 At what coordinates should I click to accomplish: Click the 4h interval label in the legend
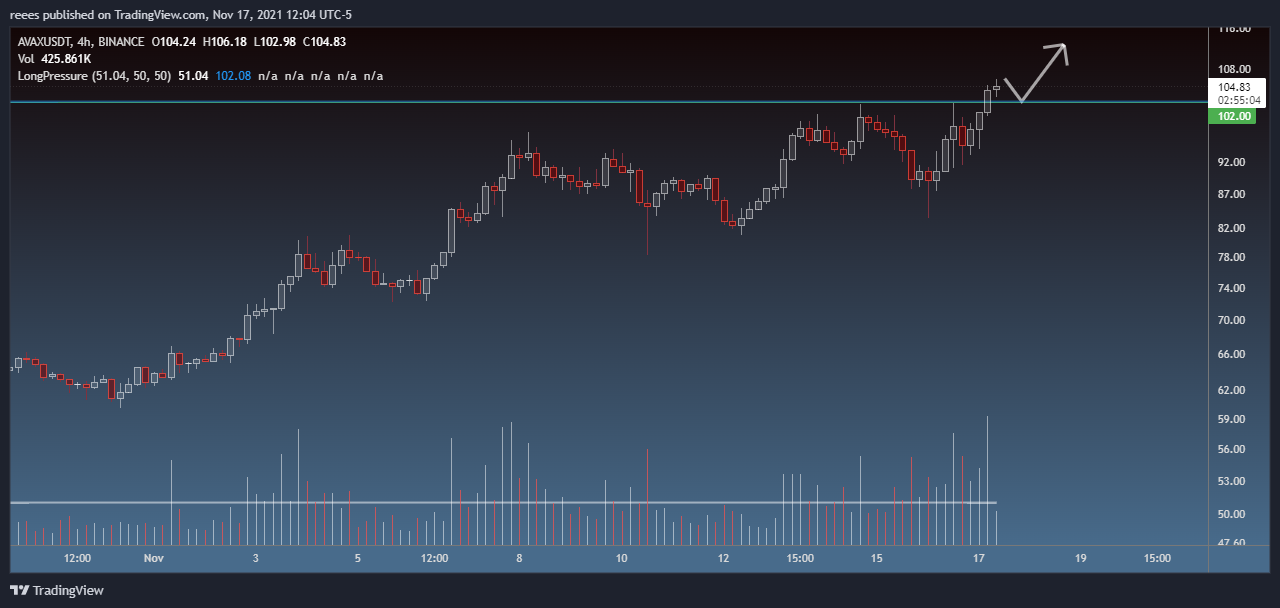[x=83, y=42]
